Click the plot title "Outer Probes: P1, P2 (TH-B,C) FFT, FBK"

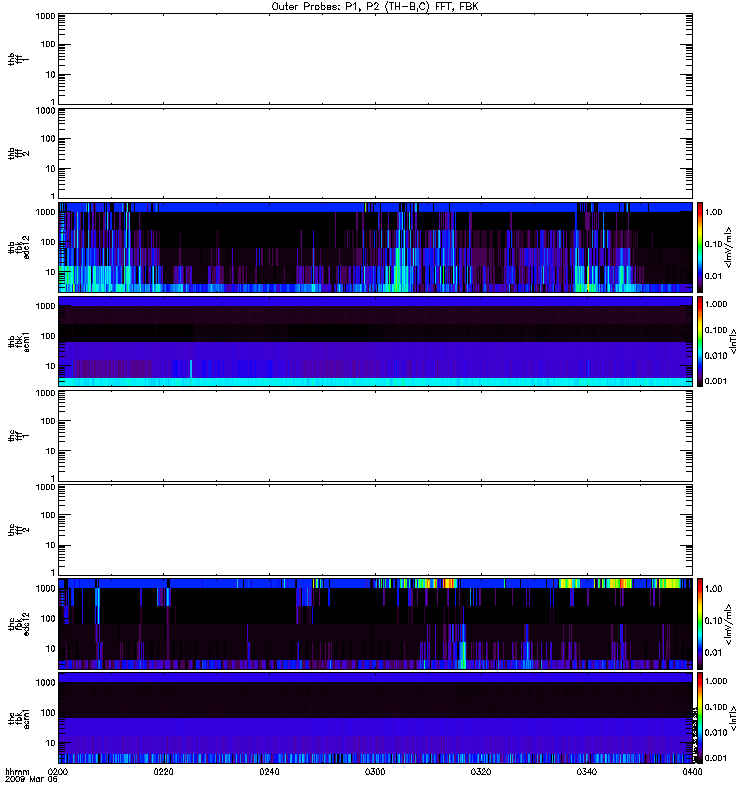pos(375,7)
